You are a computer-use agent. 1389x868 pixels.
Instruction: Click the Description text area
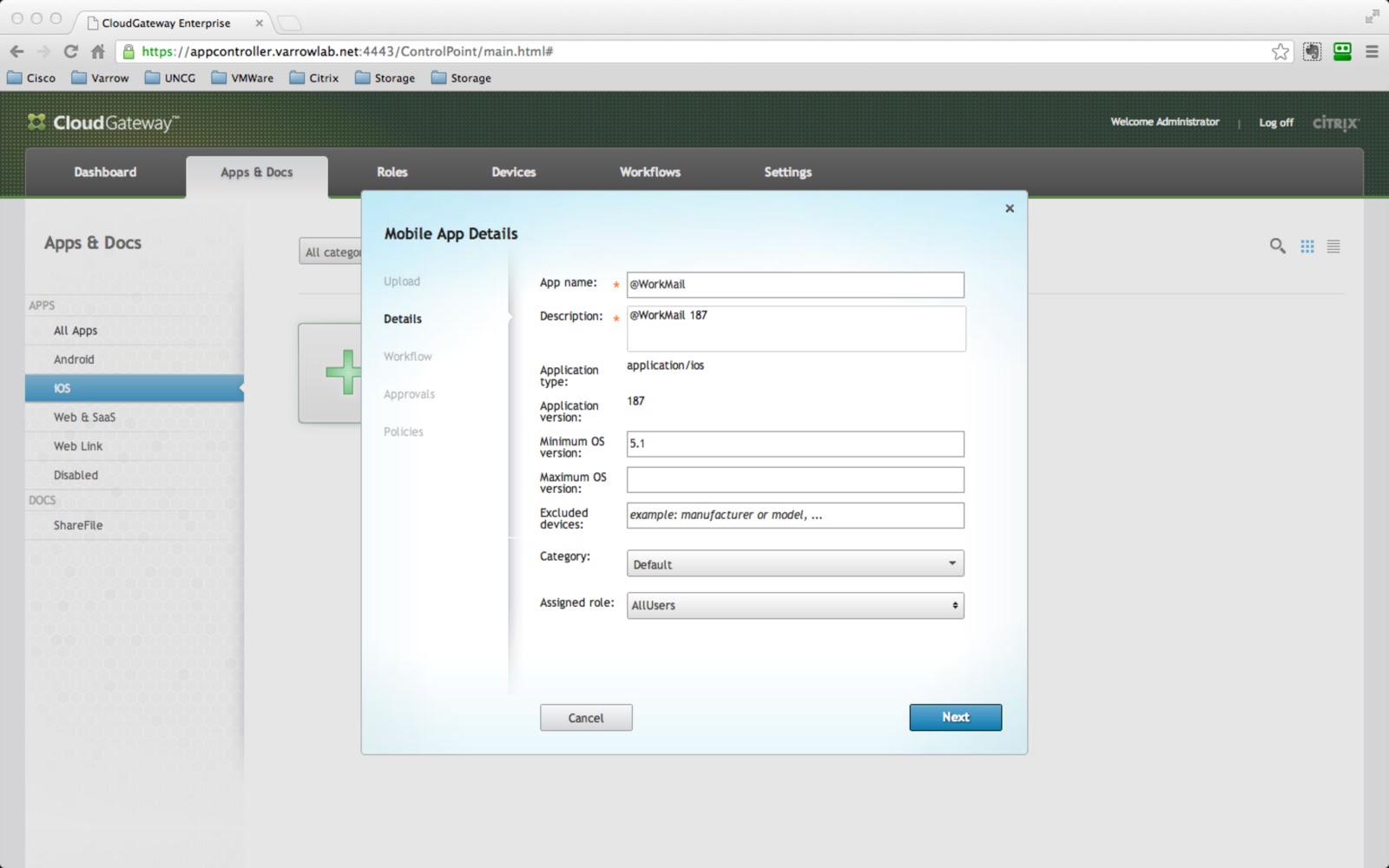pos(796,328)
